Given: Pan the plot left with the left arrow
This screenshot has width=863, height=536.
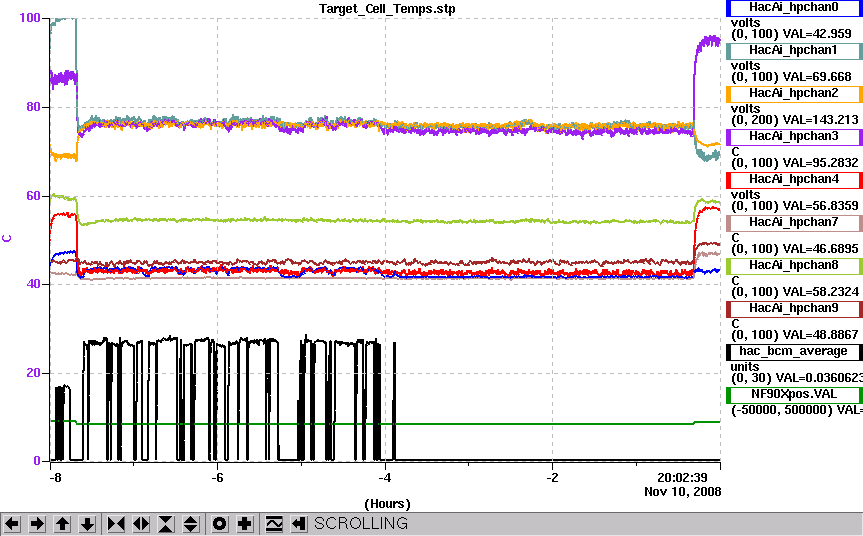Looking at the screenshot, I should [12, 523].
